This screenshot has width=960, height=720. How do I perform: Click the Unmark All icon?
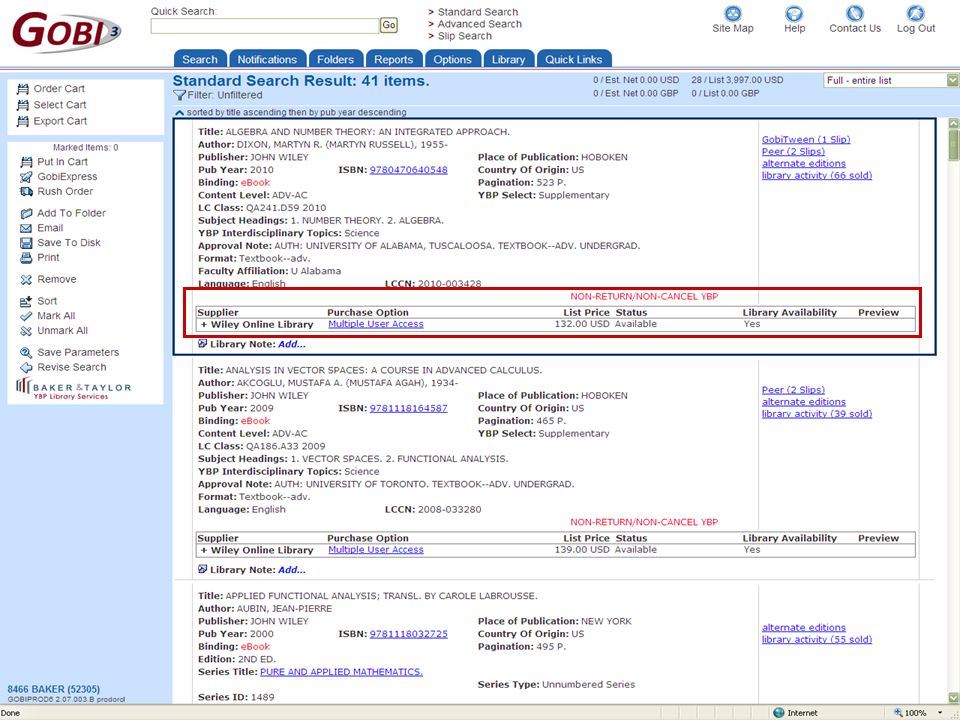click(26, 331)
